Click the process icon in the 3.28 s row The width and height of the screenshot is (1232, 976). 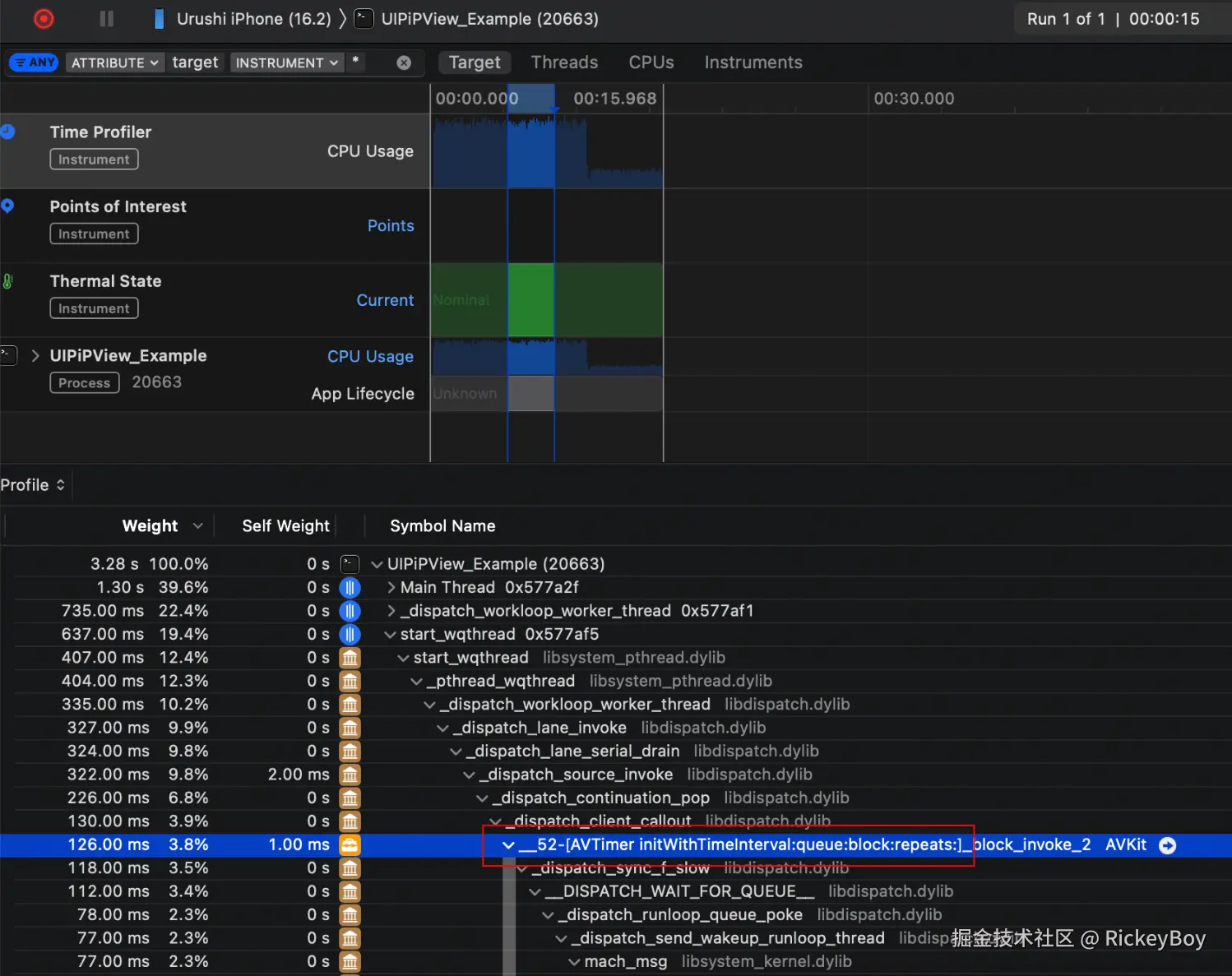click(x=350, y=564)
